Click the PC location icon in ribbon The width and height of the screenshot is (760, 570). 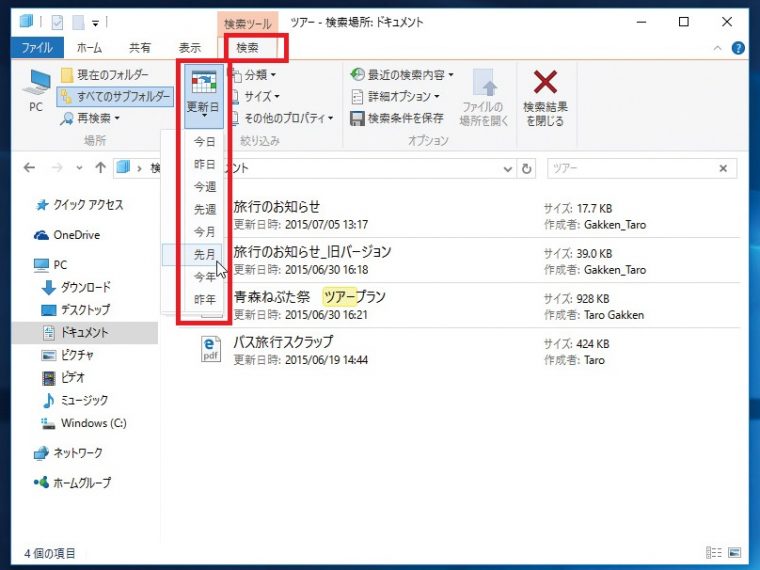tap(36, 91)
